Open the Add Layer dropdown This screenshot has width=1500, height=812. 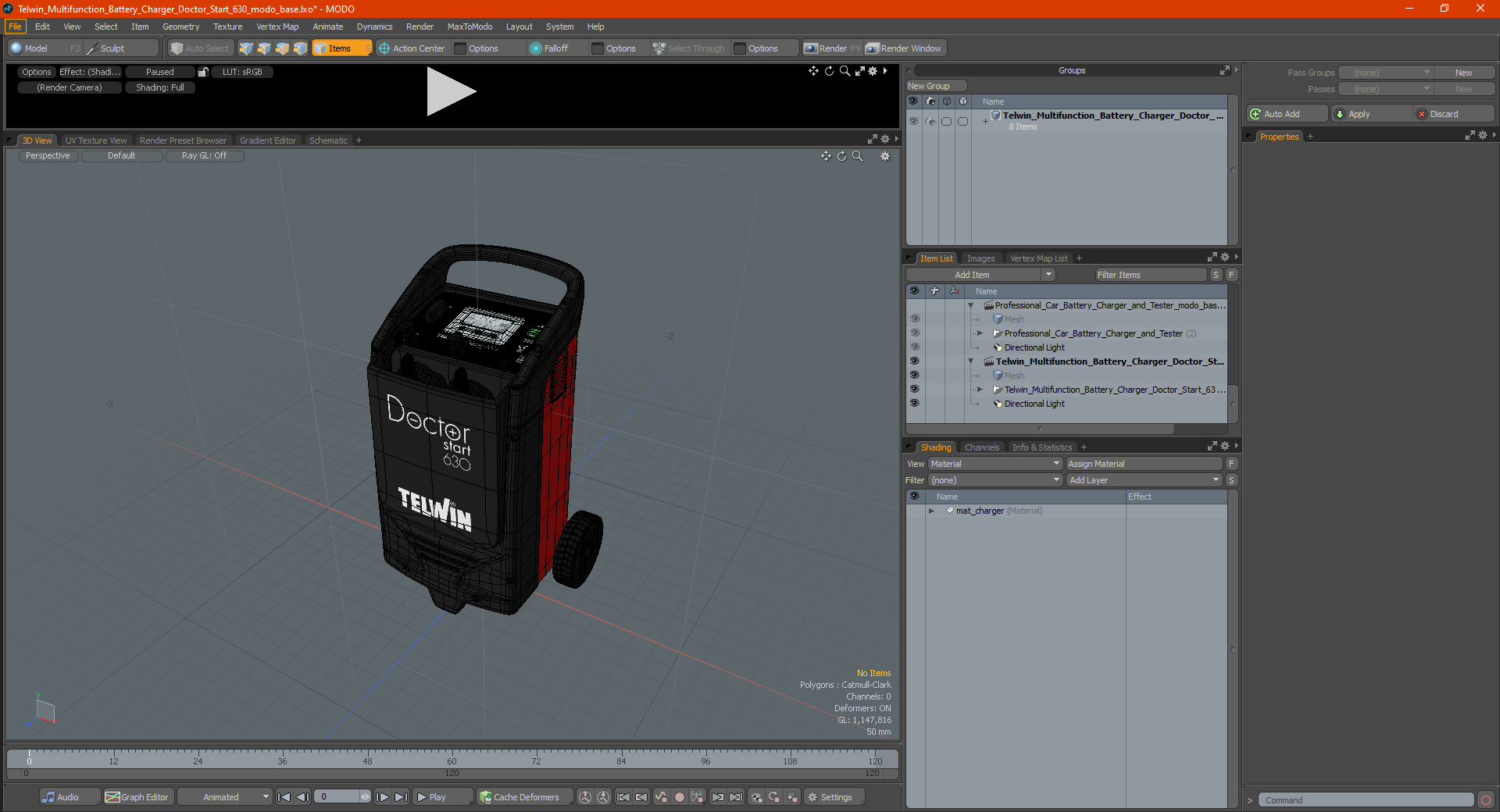pos(1144,480)
